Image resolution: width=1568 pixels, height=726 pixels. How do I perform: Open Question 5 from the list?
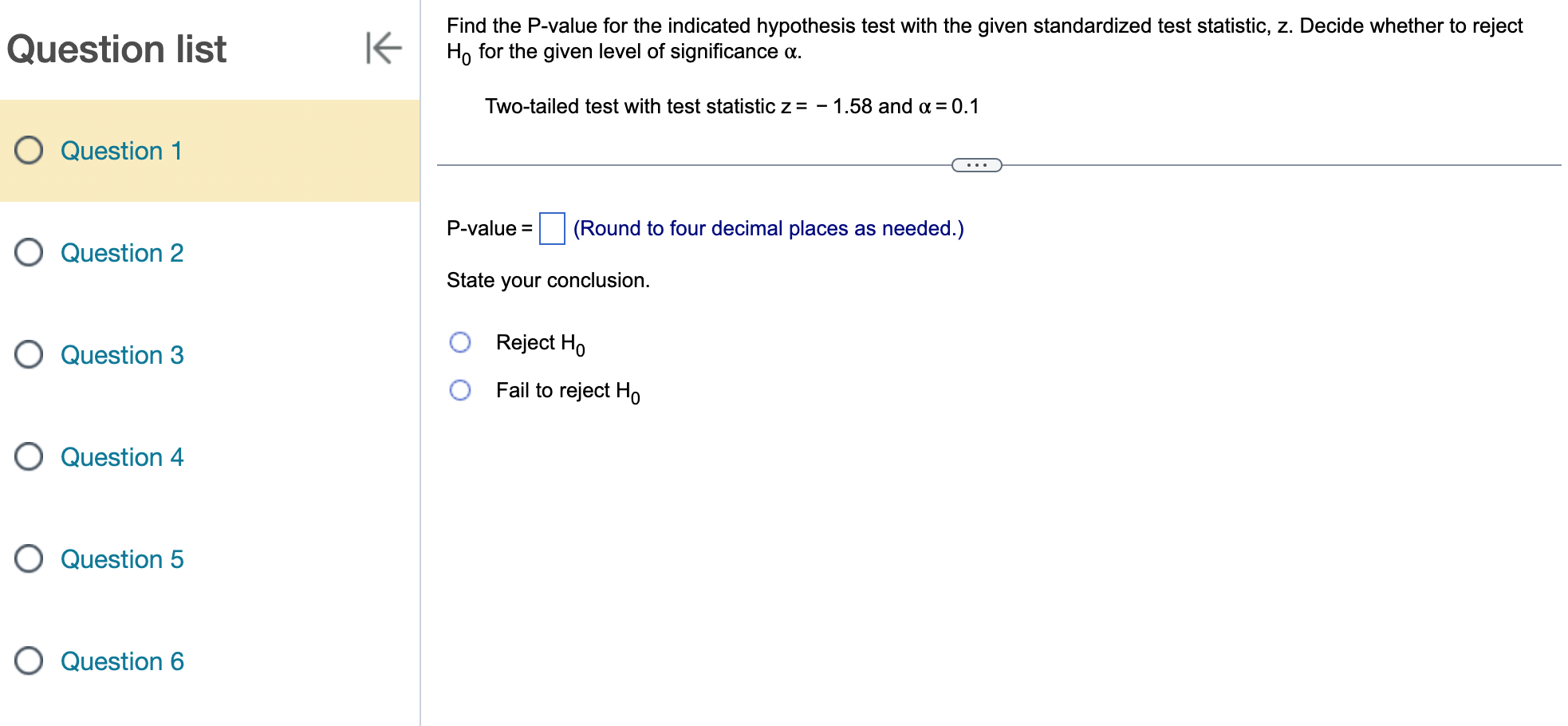(x=121, y=559)
